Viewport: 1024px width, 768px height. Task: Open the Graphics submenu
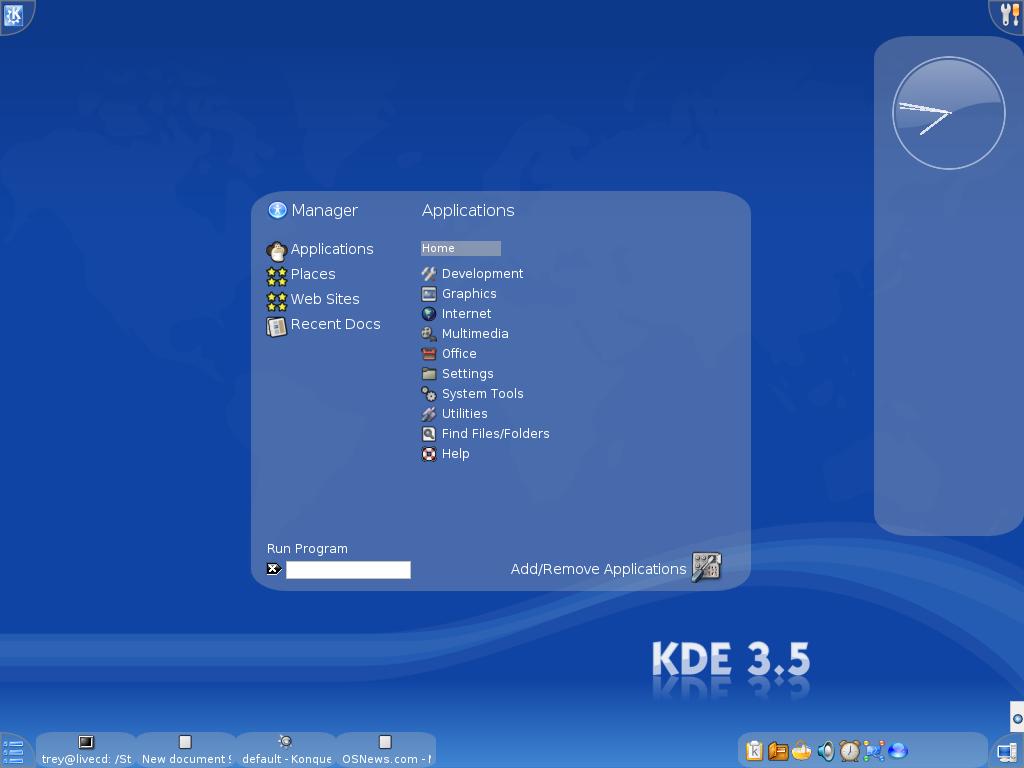coord(469,294)
